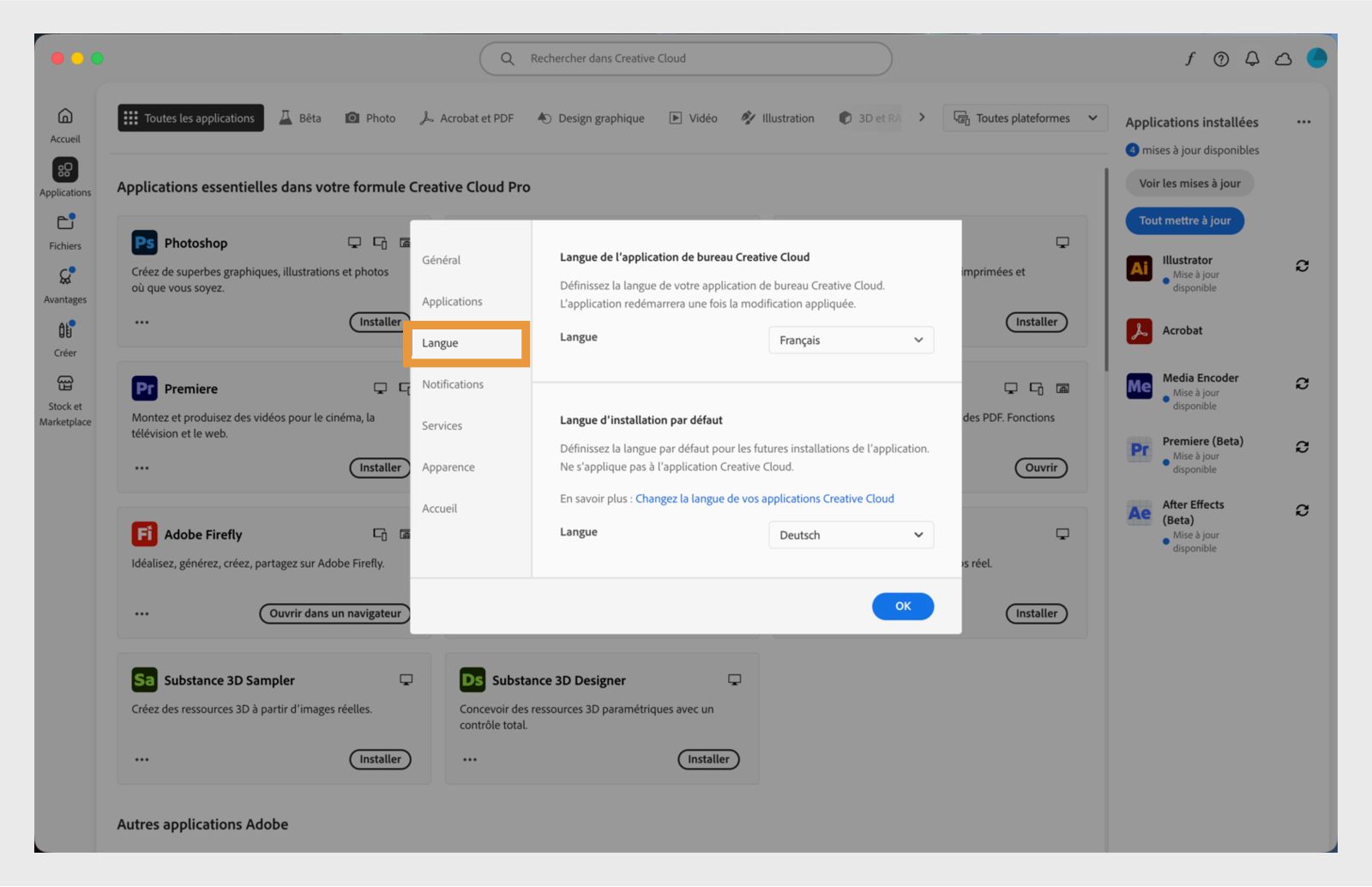Open the notifications bell icon
Viewport: 1372px width, 887px height.
(1252, 58)
